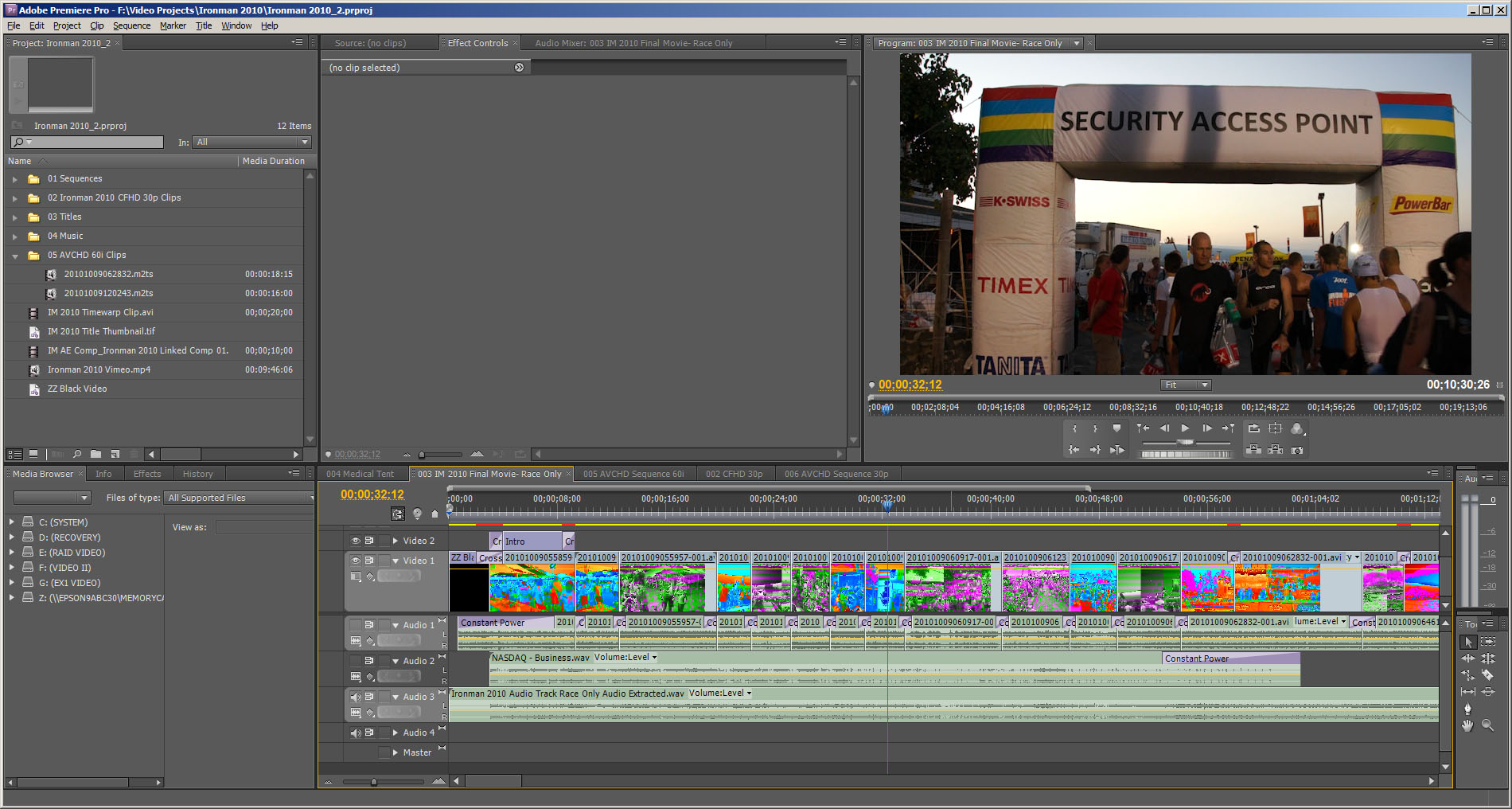Image resolution: width=1512 pixels, height=809 pixels.
Task: Select the Selection tool arrow
Action: pos(1468,642)
